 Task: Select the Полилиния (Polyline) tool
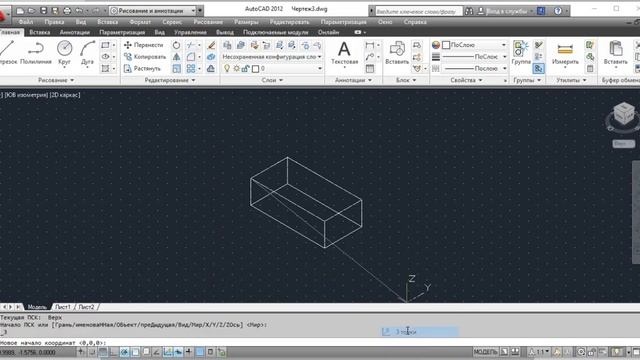[x=36, y=53]
